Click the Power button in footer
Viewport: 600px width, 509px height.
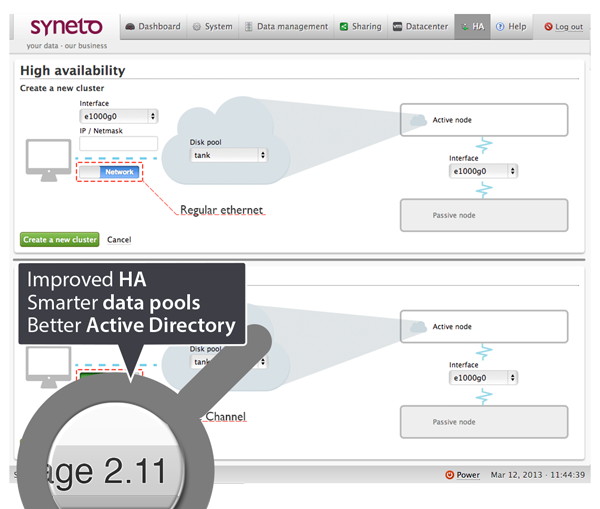click(x=468, y=475)
